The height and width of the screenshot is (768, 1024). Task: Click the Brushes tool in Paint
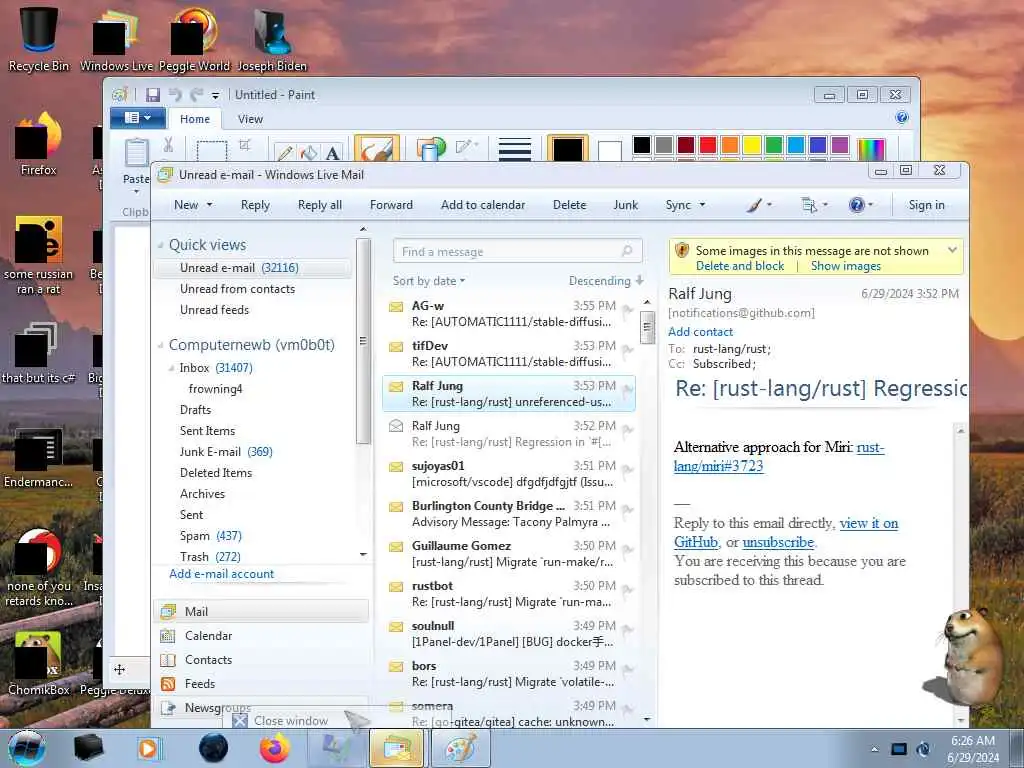[377, 150]
